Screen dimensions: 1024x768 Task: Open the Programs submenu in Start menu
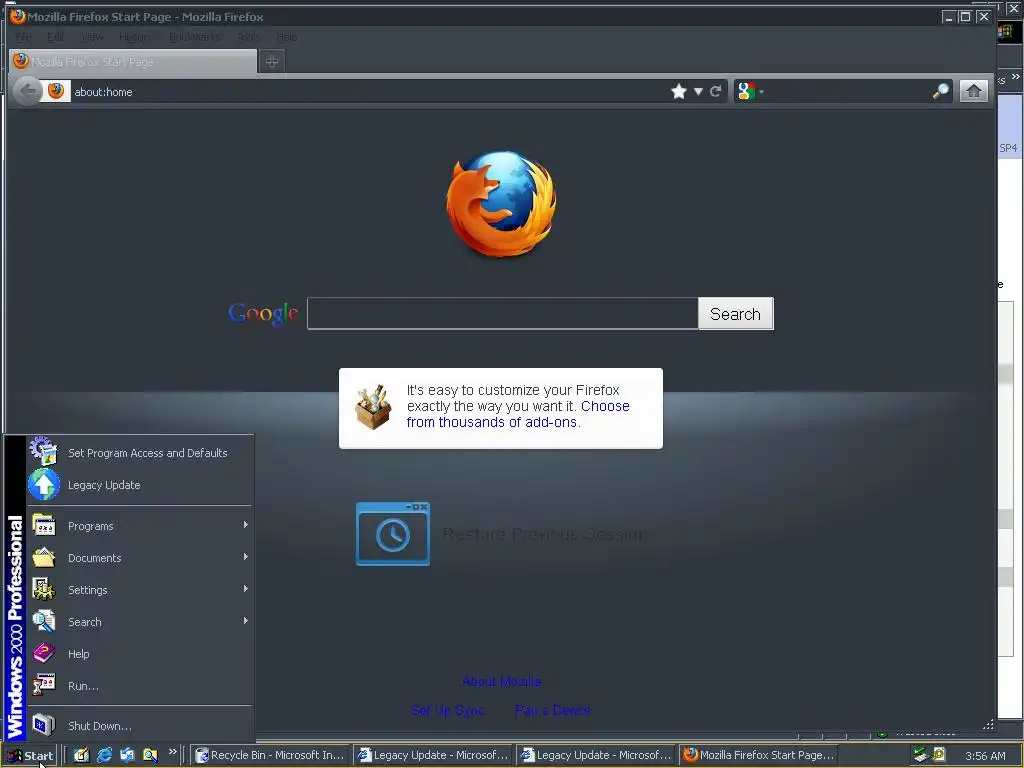(140, 526)
